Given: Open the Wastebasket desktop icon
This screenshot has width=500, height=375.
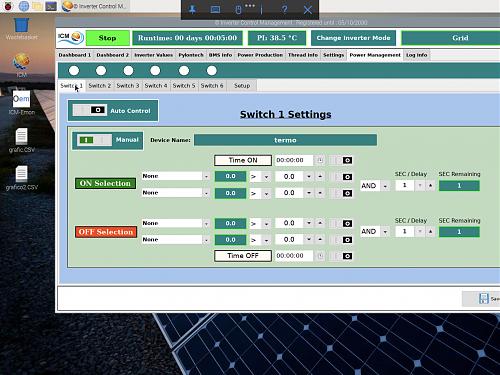Looking at the screenshot, I should tap(22, 26).
